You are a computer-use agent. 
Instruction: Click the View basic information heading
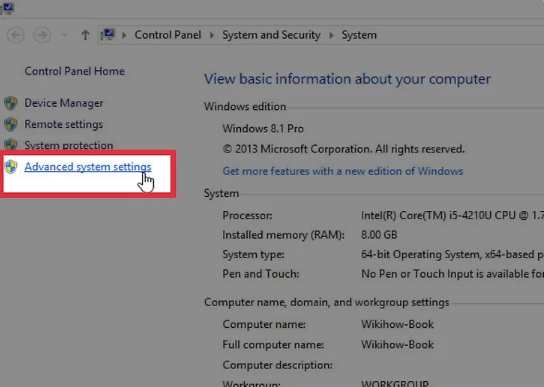[x=347, y=79]
